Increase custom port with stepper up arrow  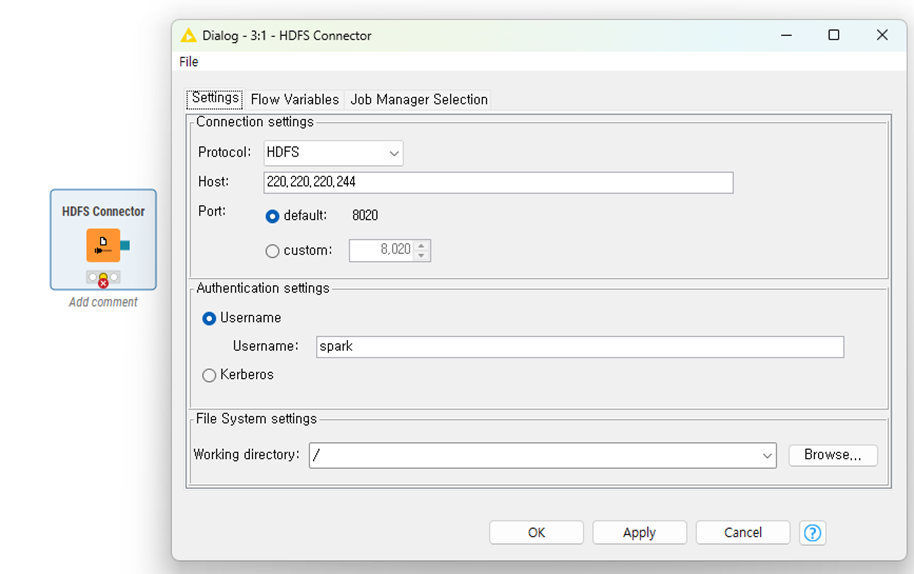422,245
